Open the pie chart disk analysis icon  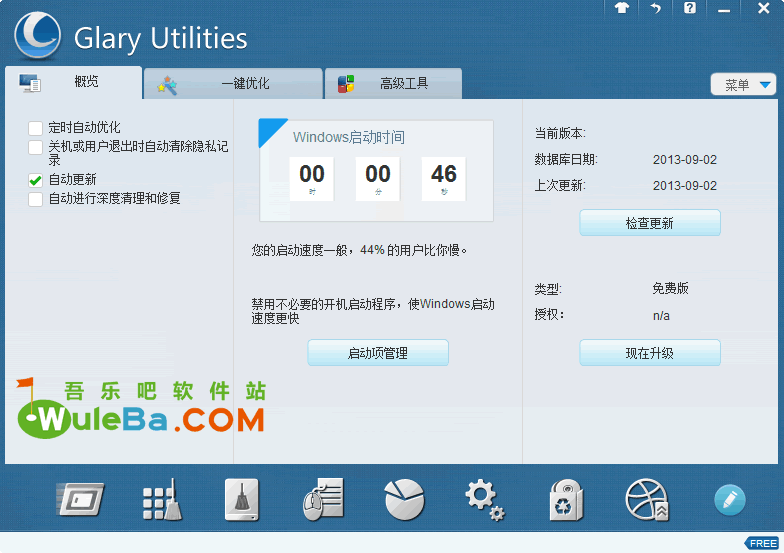tap(404, 499)
